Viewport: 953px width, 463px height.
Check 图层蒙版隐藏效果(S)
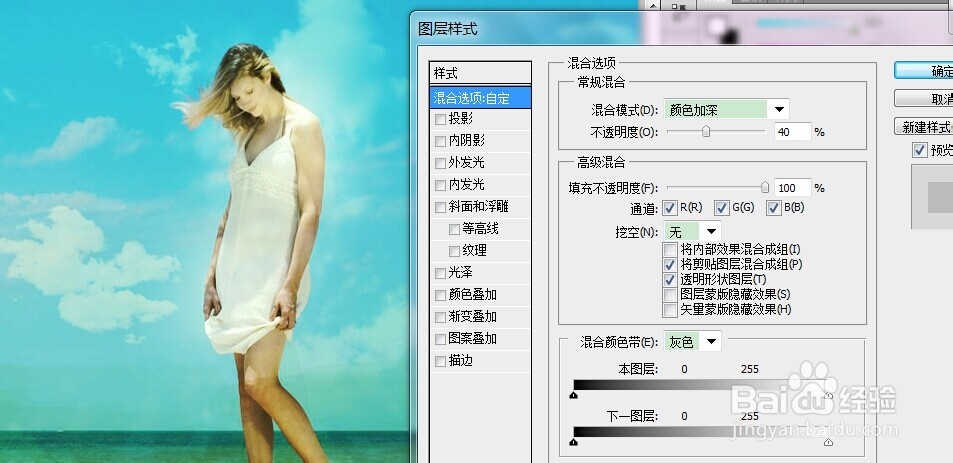pos(670,295)
